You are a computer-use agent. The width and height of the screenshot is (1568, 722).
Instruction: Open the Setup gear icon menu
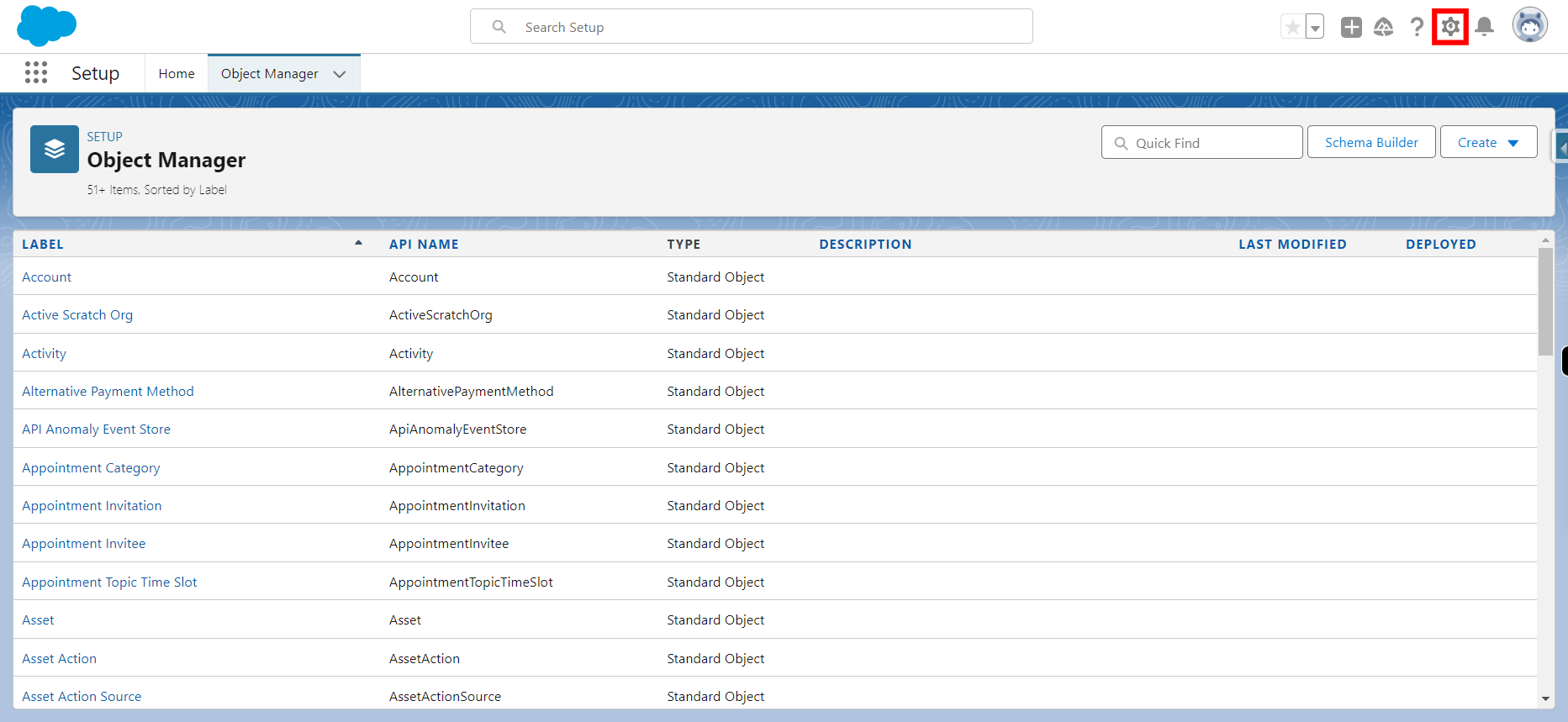coord(1450,27)
